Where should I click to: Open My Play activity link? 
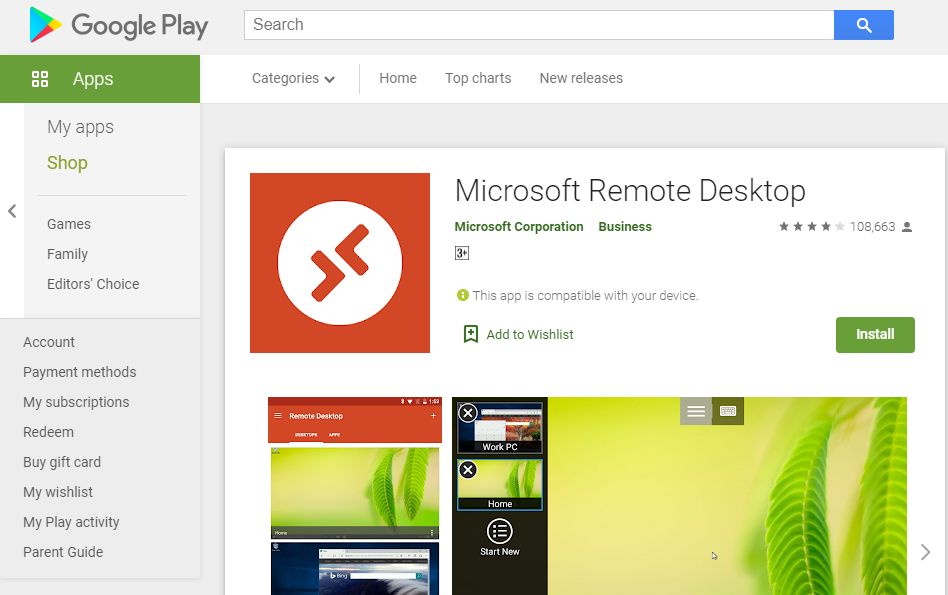[71, 522]
